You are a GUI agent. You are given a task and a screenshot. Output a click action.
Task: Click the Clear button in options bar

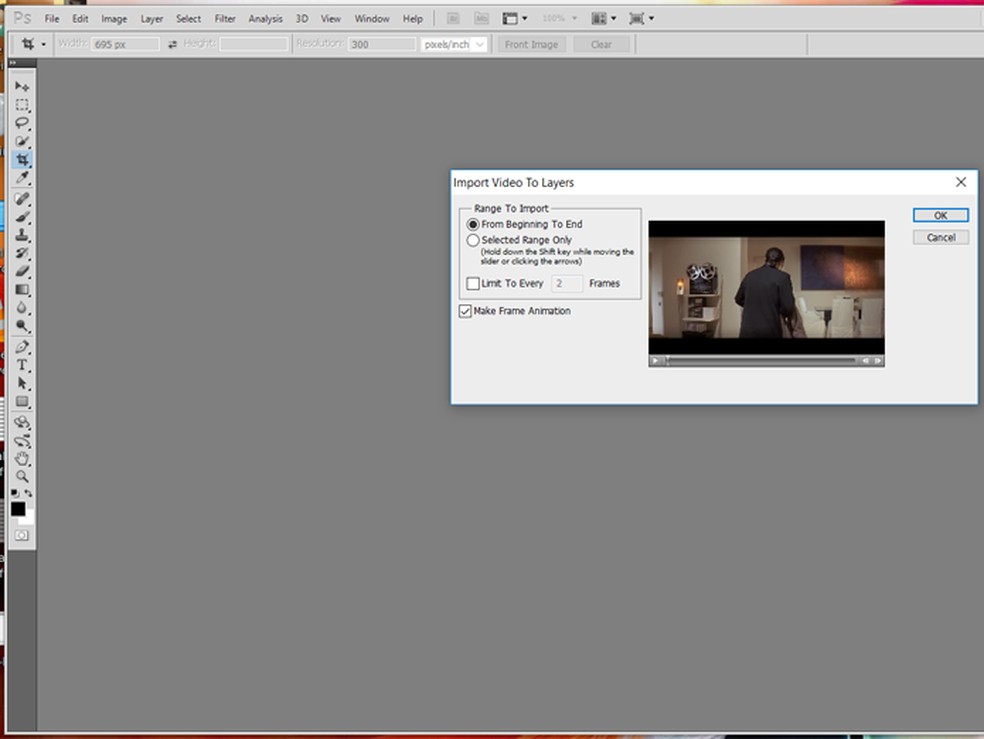pos(601,45)
